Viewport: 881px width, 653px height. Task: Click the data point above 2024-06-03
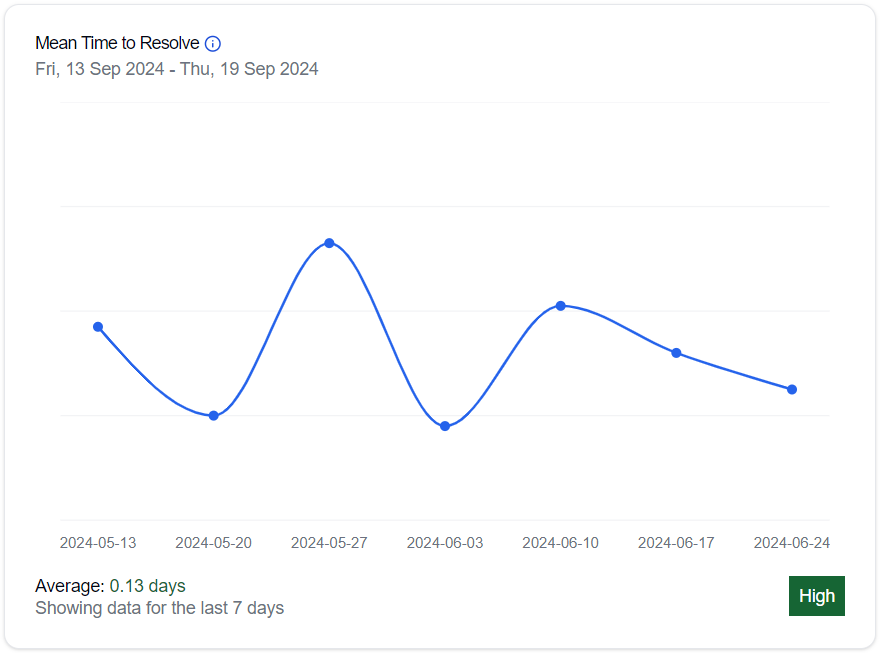(445, 427)
